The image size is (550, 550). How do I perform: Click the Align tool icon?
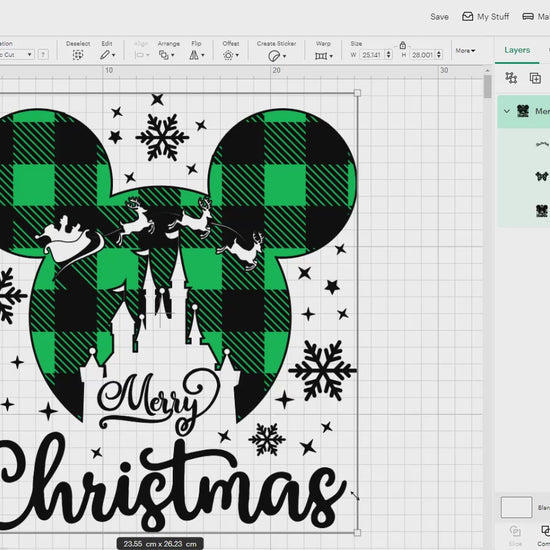click(139, 55)
